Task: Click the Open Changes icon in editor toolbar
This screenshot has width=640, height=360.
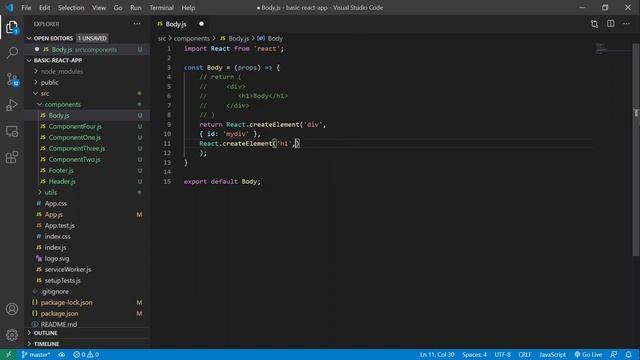Action: [594, 24]
